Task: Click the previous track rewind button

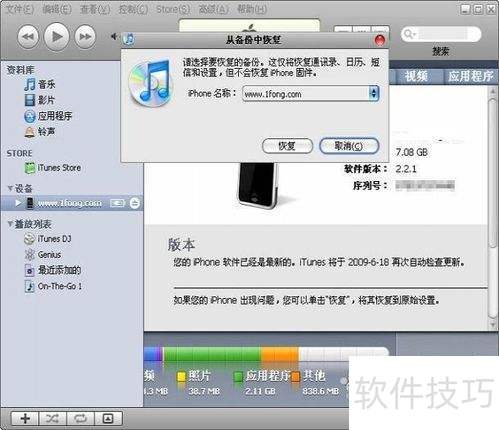Action: (x=28, y=37)
